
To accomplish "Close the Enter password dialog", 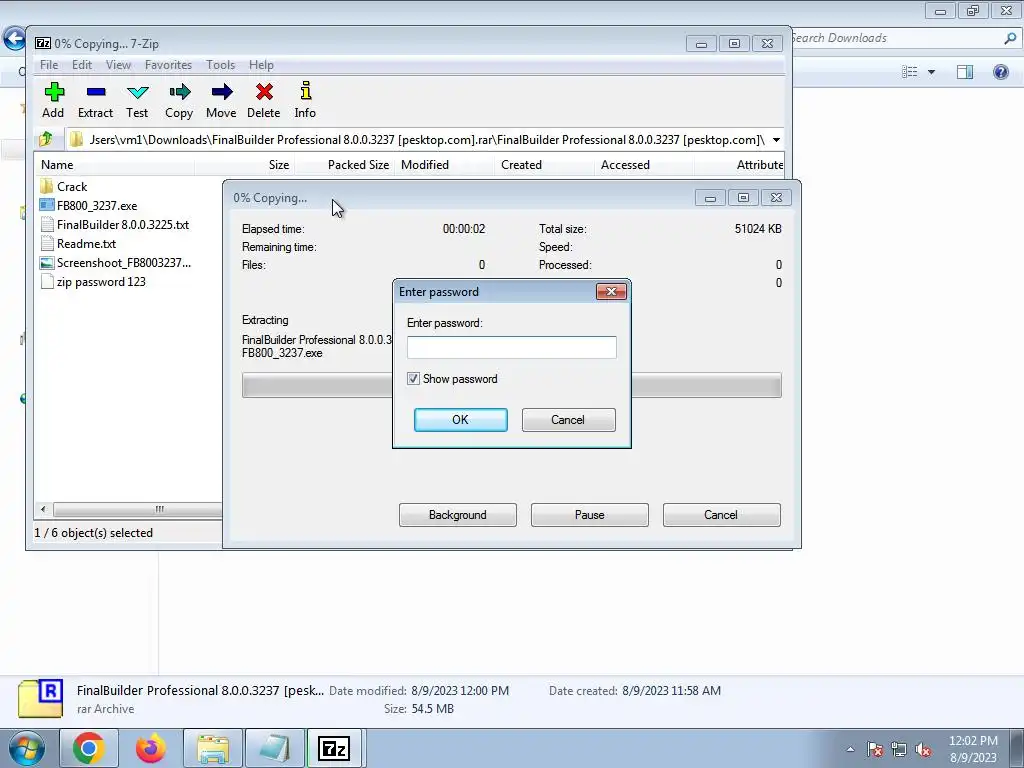I will pos(611,291).
